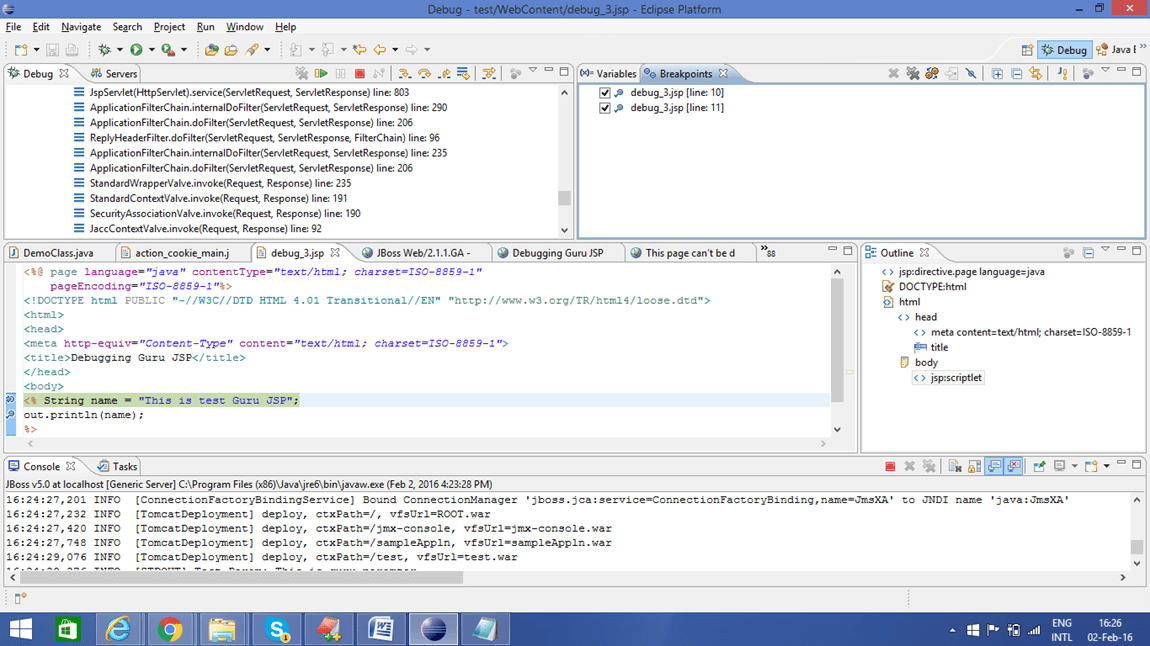This screenshot has height=646, width=1150.
Task: Click the red Terminate button in Debug view
Action: point(360,74)
